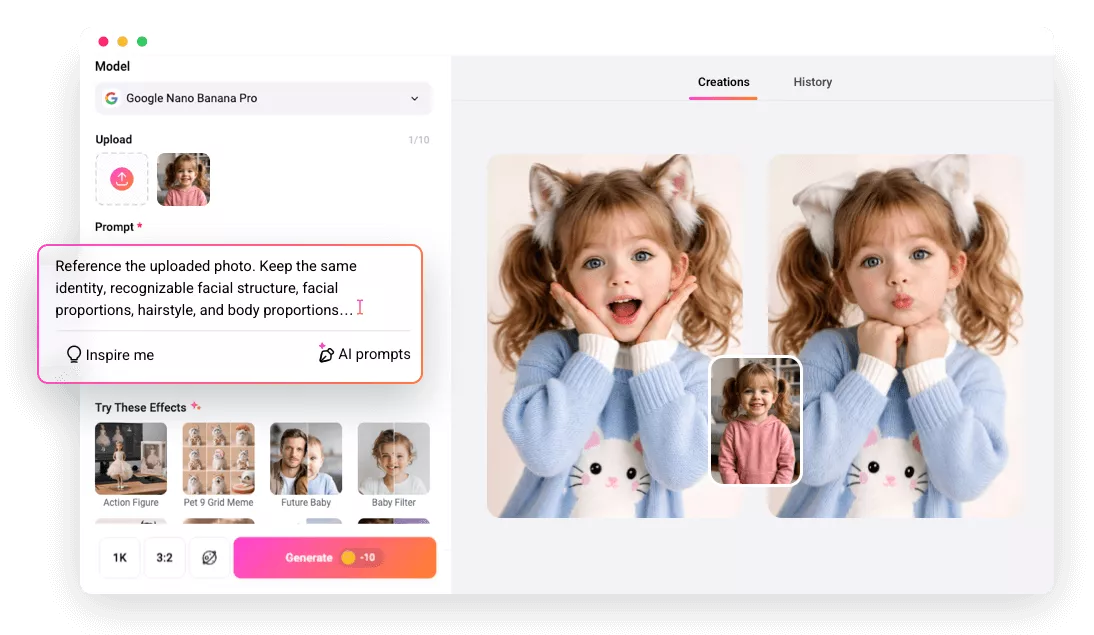Open the uploaded girl photo thumbnail
This screenshot has width=1094, height=635.
pos(183,179)
